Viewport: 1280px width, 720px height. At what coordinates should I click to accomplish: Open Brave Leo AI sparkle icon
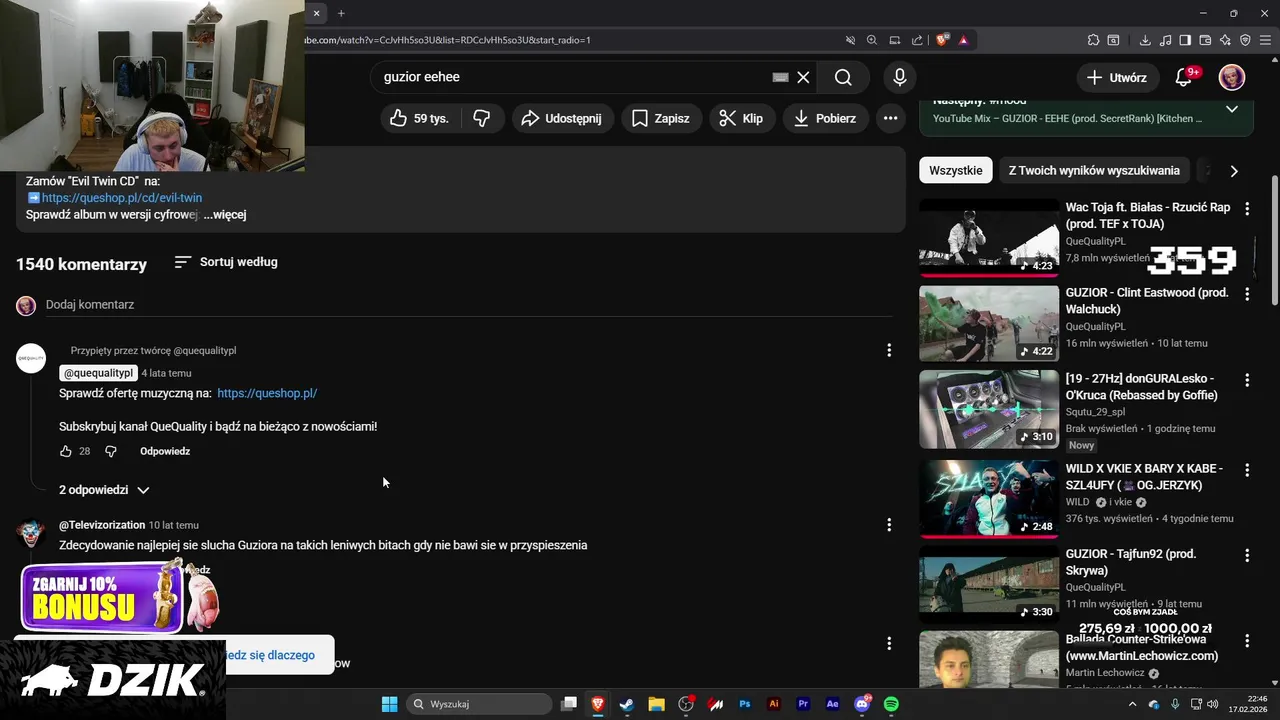[x=1225, y=40]
